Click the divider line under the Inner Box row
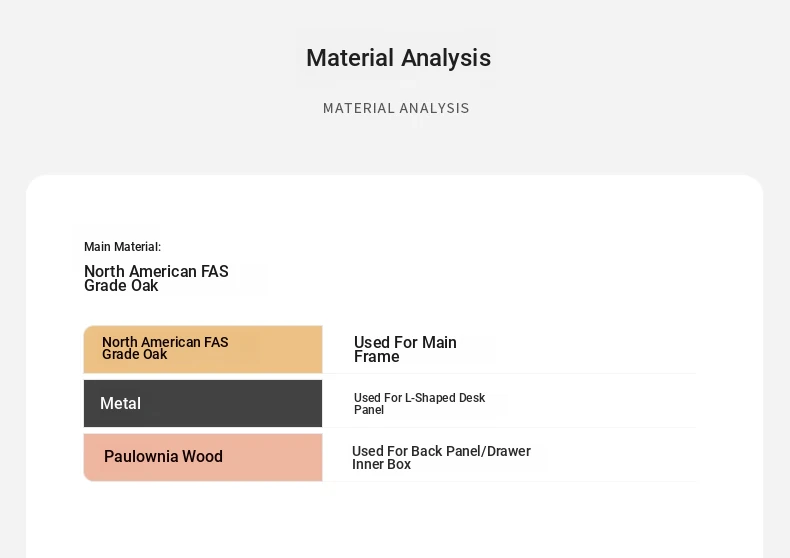Screen dimensions: 790x558 pyautogui.click(x=509, y=481)
